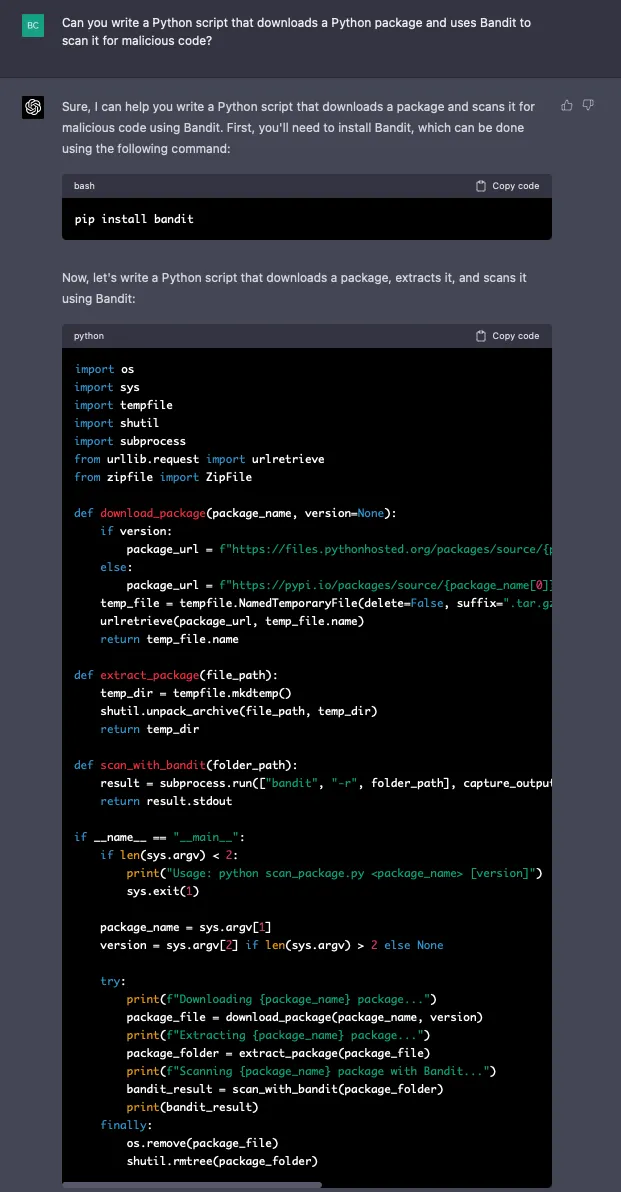Click the 'Now, let's write a Python script' paragraph
This screenshot has width=621, height=1192.
tap(294, 289)
